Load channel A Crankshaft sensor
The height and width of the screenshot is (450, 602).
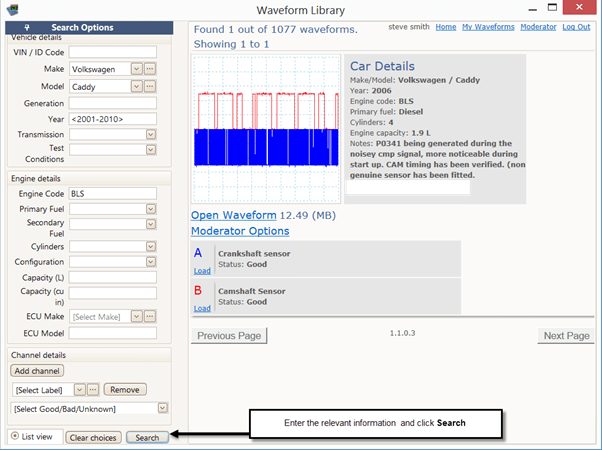coord(202,271)
